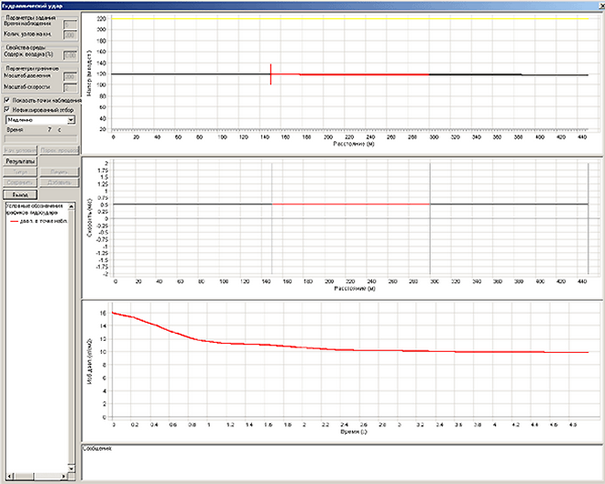The width and height of the screenshot is (605, 484).
Task: Focus the 'Масштаб давления' input field
Action: (x=70, y=76)
